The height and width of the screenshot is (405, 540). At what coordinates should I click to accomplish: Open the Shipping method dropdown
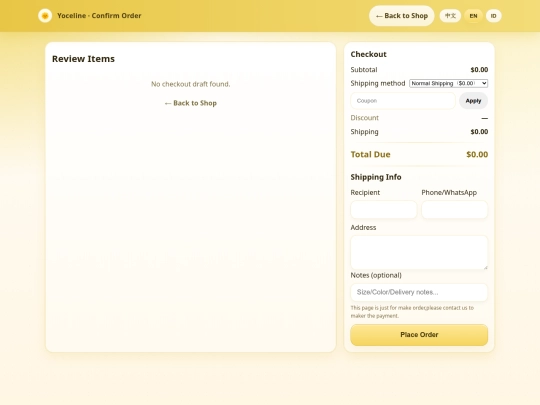[x=448, y=83]
